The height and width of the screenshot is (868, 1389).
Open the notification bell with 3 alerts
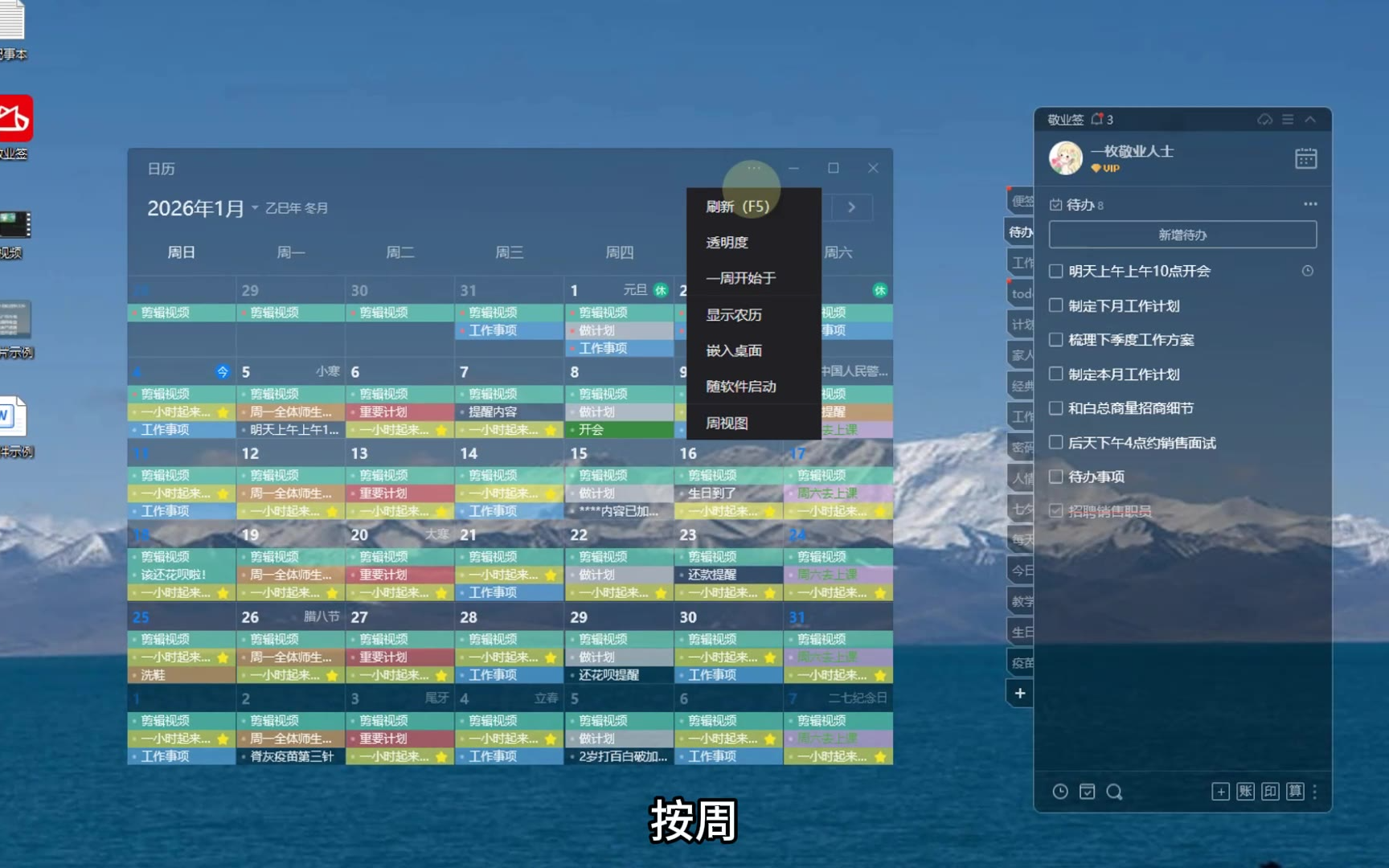click(x=1097, y=120)
